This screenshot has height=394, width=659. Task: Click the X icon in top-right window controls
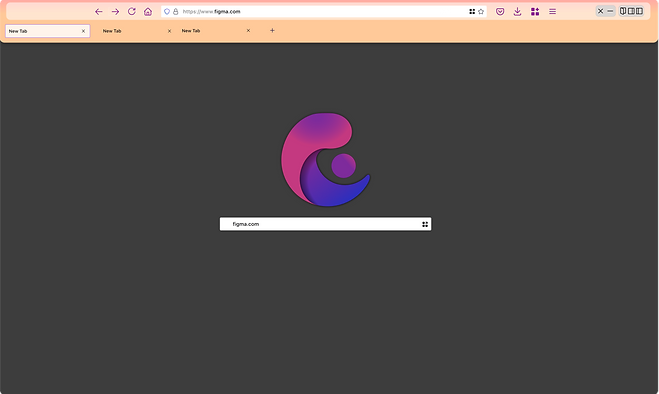[601, 11]
